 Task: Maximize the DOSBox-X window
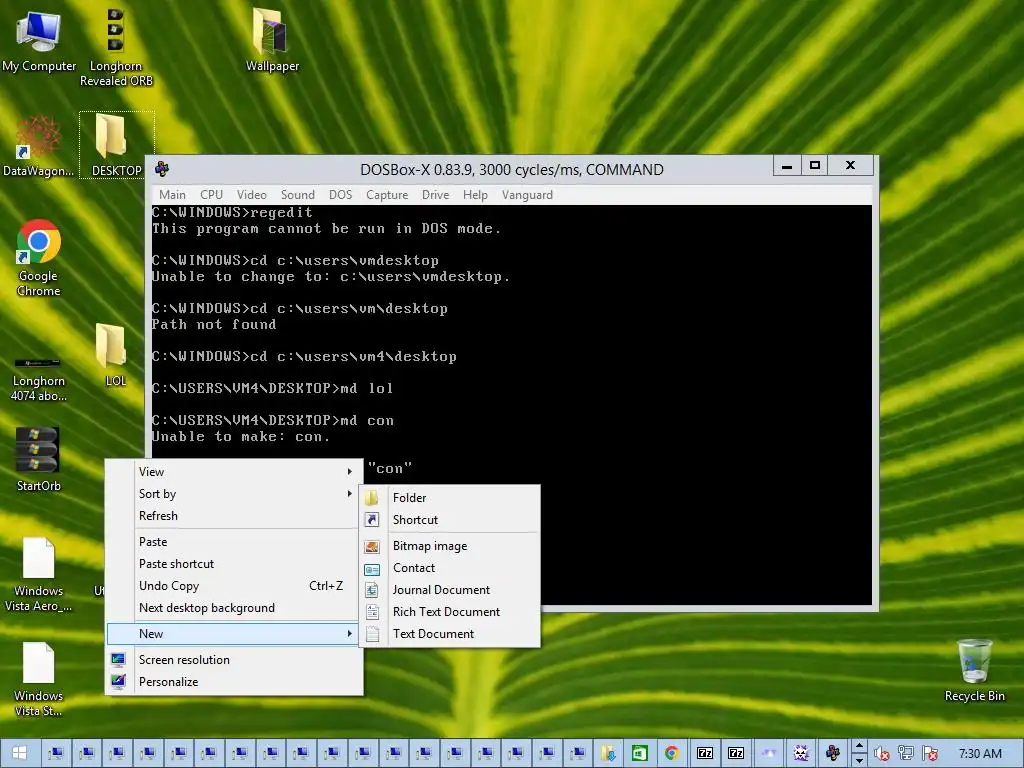(814, 165)
